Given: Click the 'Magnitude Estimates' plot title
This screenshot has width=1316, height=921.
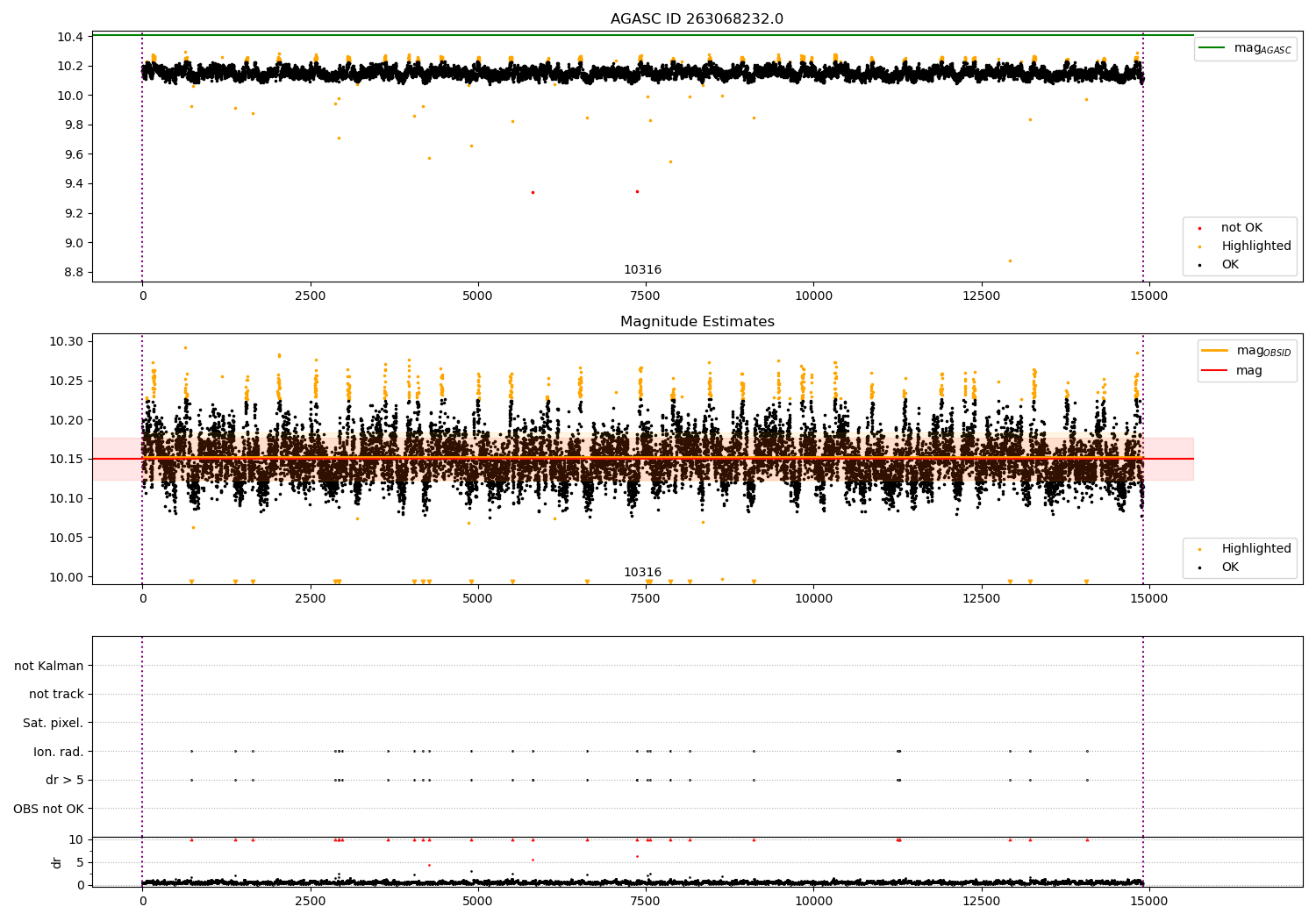Looking at the screenshot, I should click(x=697, y=322).
